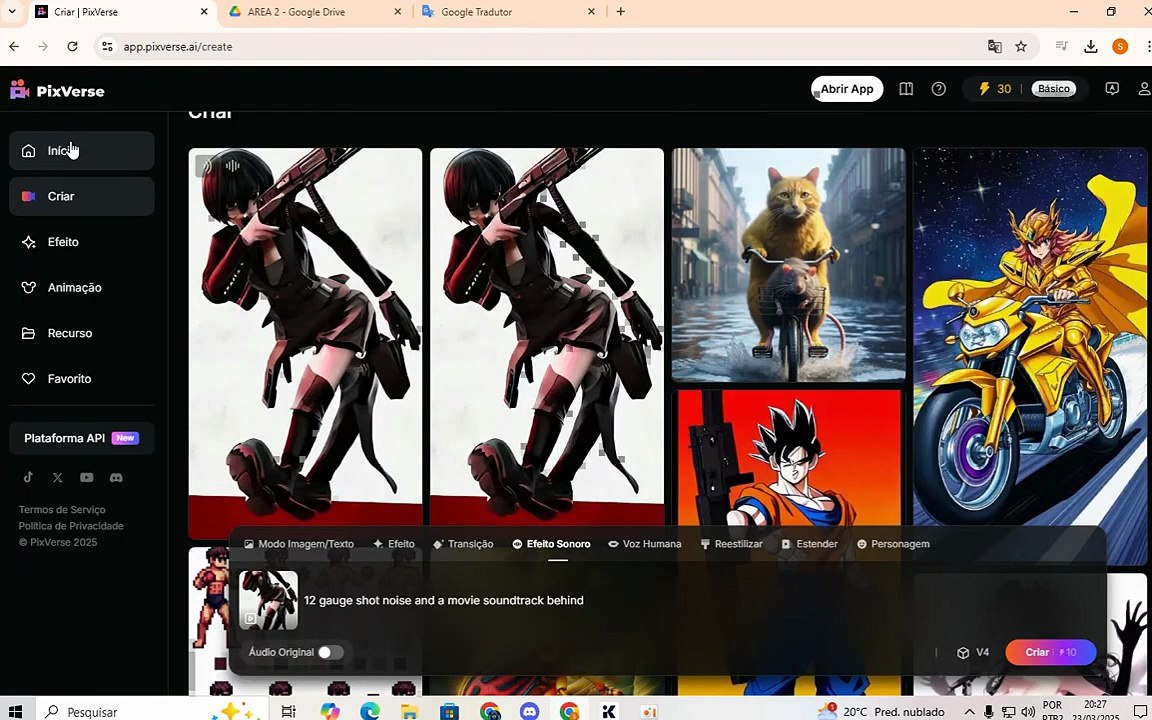Open Termos de Serviço link
1152x720 pixels.
pos(62,509)
